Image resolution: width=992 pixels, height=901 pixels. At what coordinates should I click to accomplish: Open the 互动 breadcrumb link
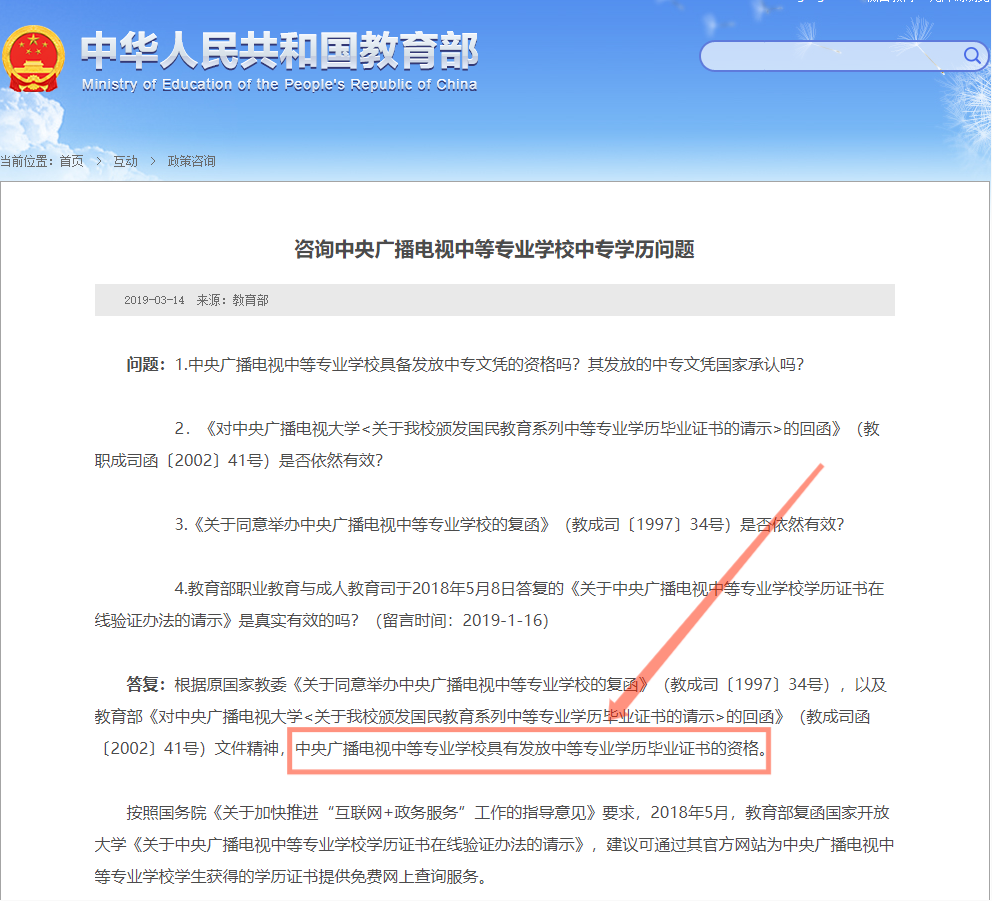click(x=125, y=161)
